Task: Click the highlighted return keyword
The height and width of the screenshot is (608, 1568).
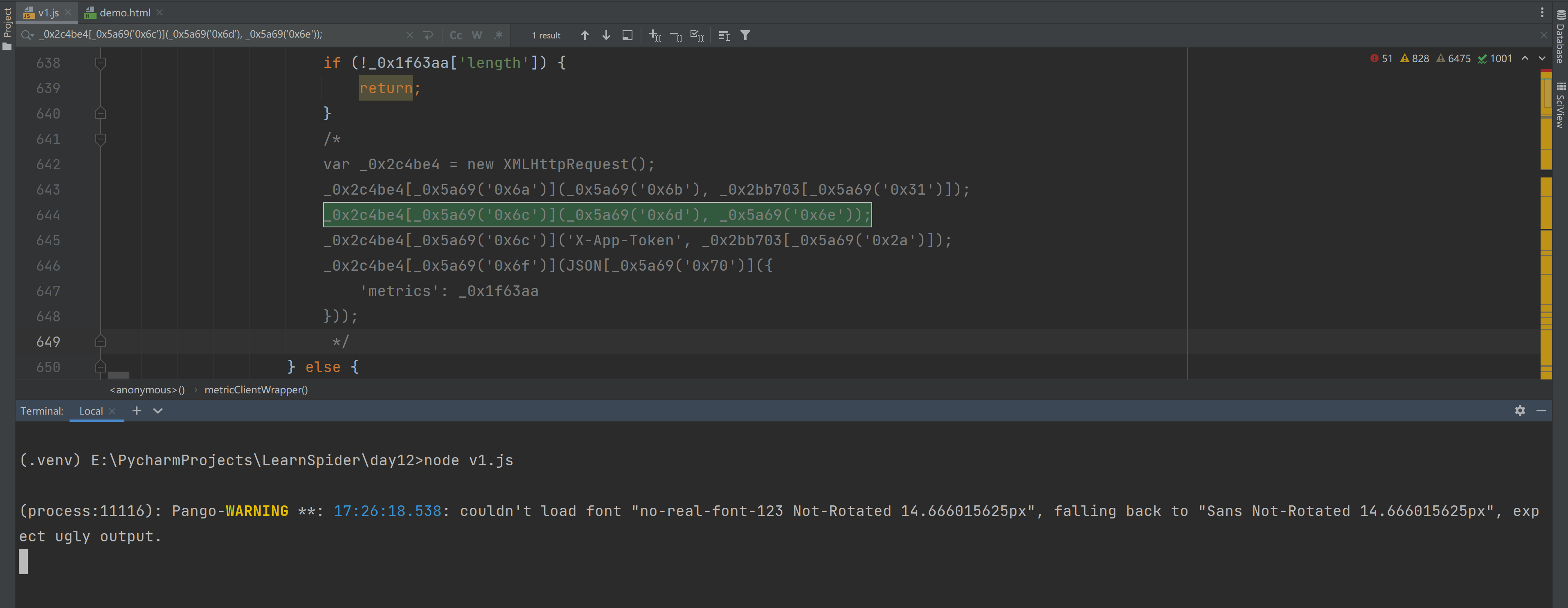Action: pos(386,88)
